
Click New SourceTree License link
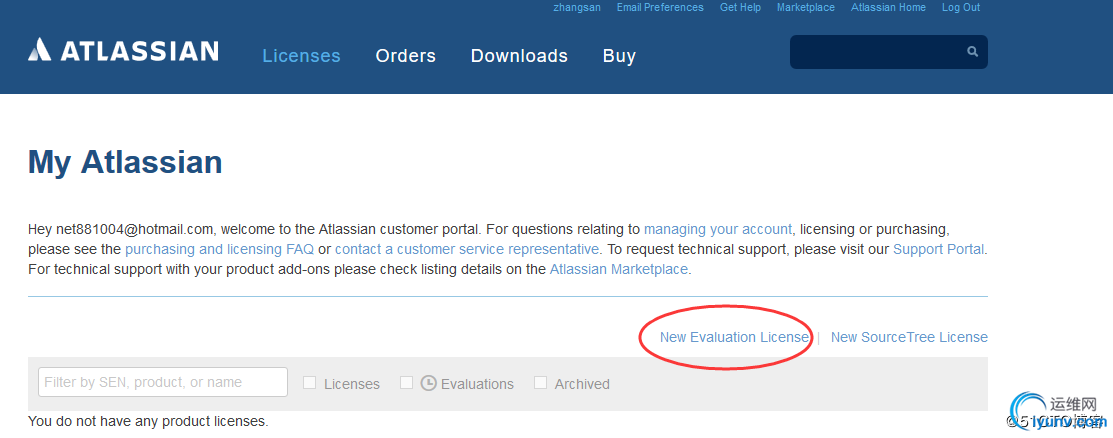coord(909,337)
